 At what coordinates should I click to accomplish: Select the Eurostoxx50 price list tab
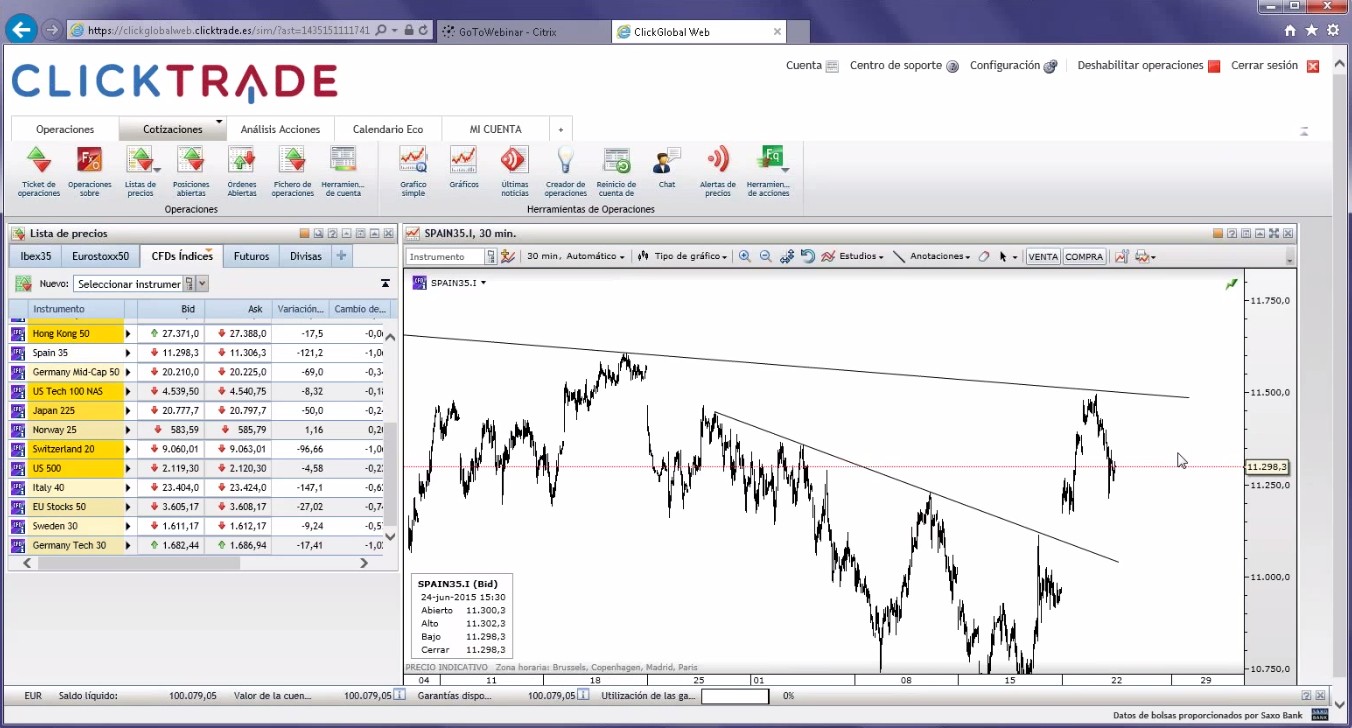(101, 256)
